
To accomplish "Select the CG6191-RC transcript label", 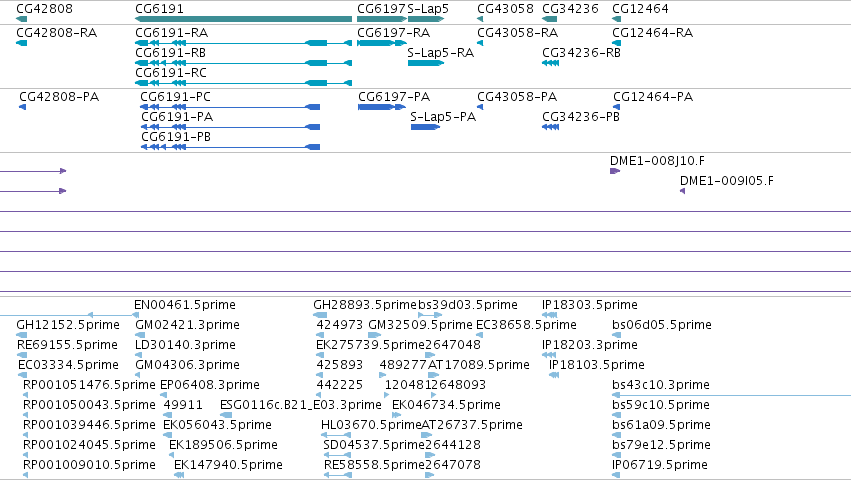I will pos(171,73).
